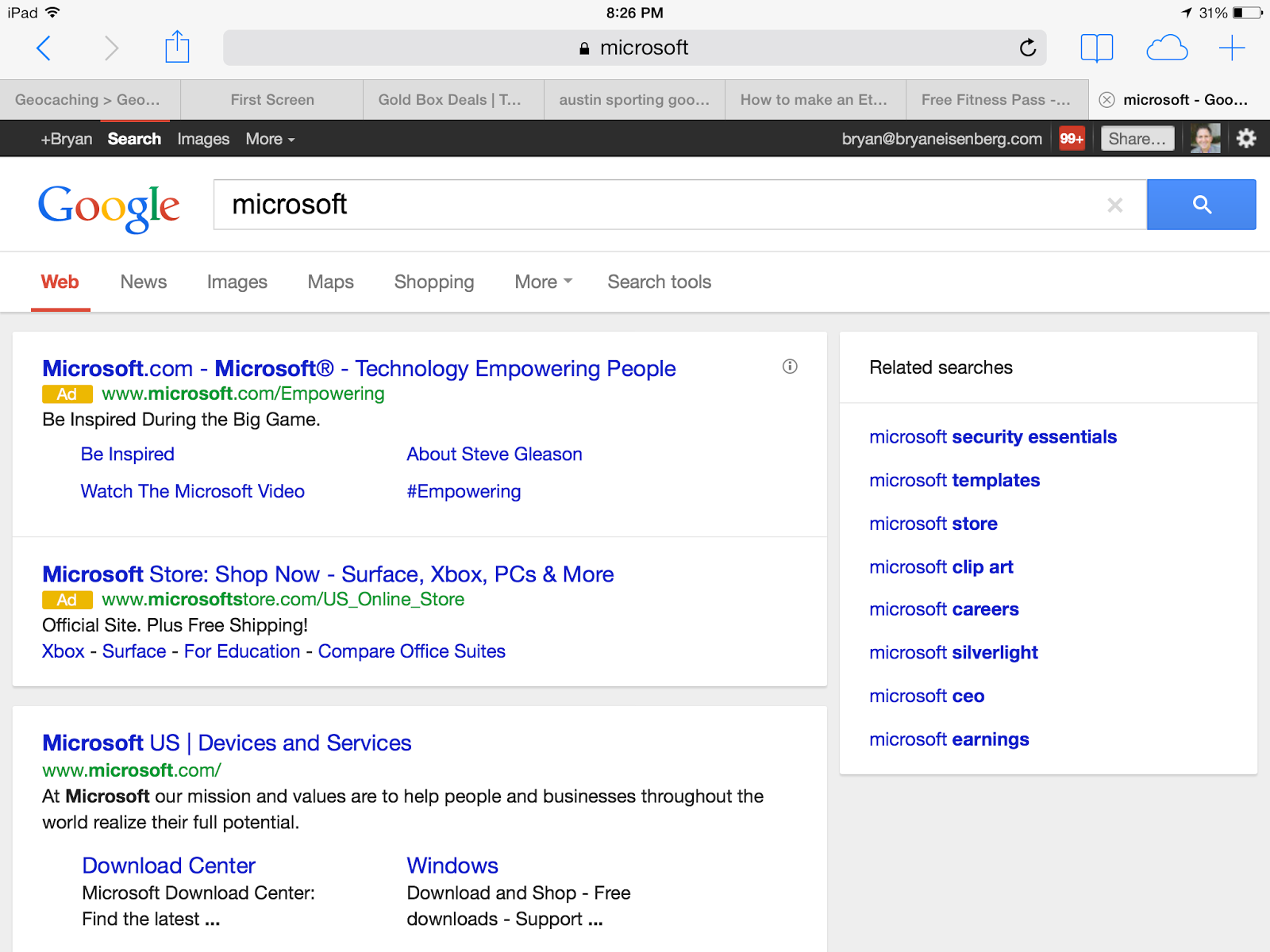Switch to the News results tab

coord(144,282)
